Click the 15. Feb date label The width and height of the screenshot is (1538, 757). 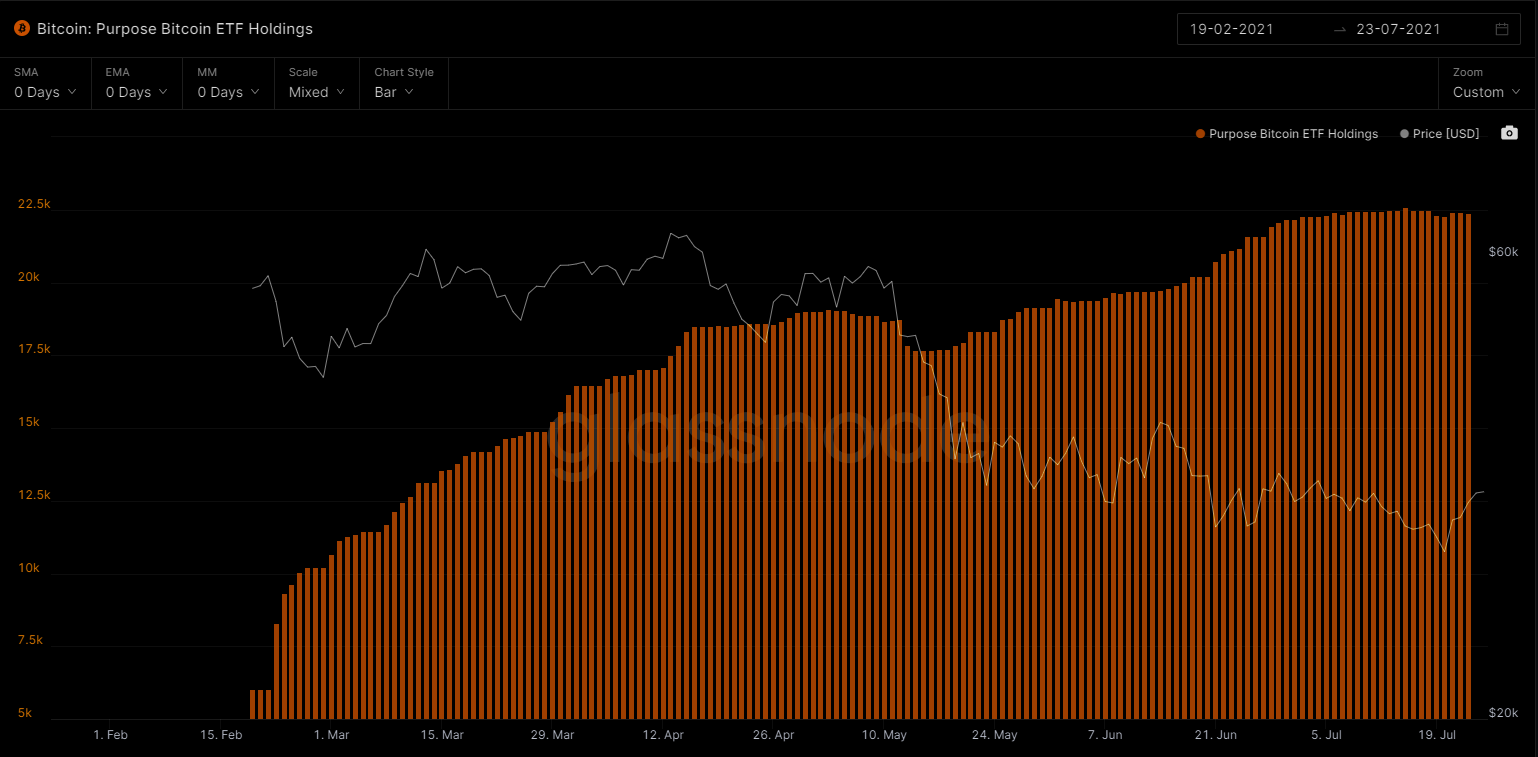point(221,735)
